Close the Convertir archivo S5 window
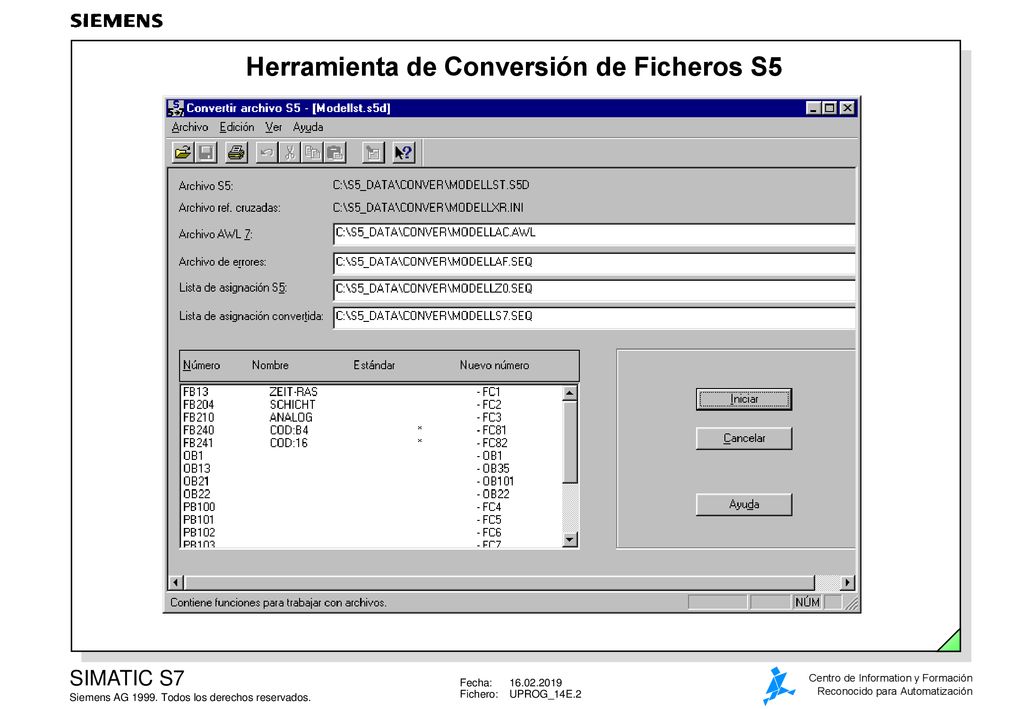This screenshot has width=1024, height=709. [847, 108]
